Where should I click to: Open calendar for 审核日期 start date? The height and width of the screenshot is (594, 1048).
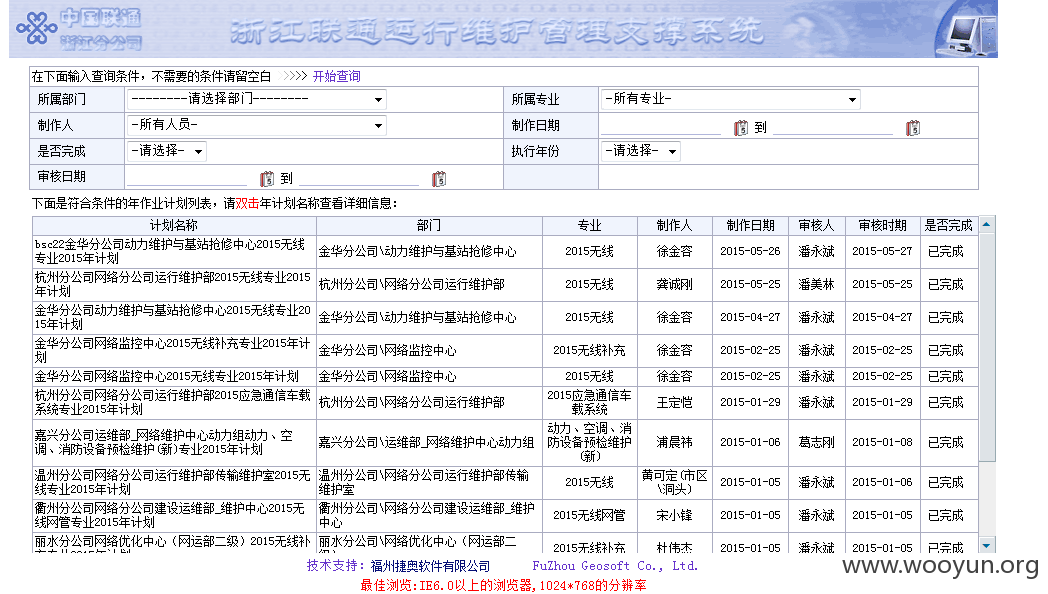click(267, 178)
